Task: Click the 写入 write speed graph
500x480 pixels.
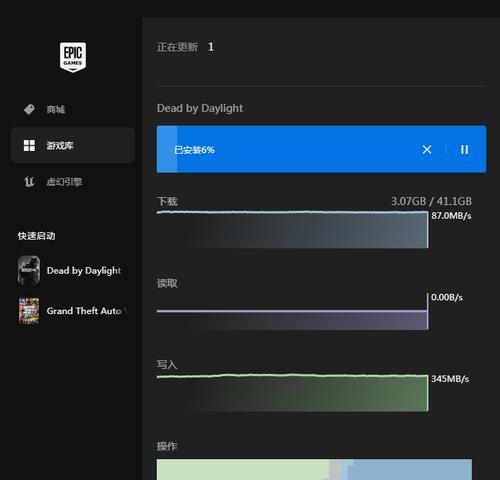Action: click(x=293, y=393)
